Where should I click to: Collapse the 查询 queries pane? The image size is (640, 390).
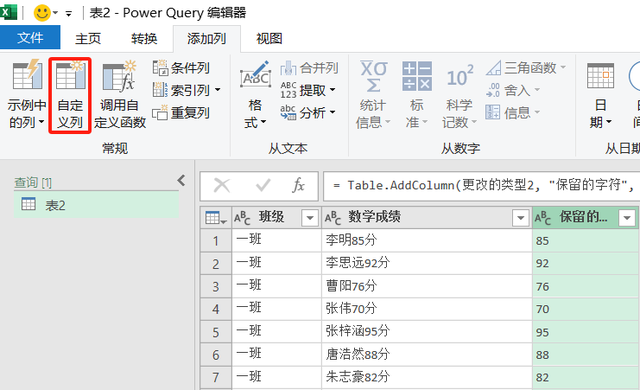point(182,180)
